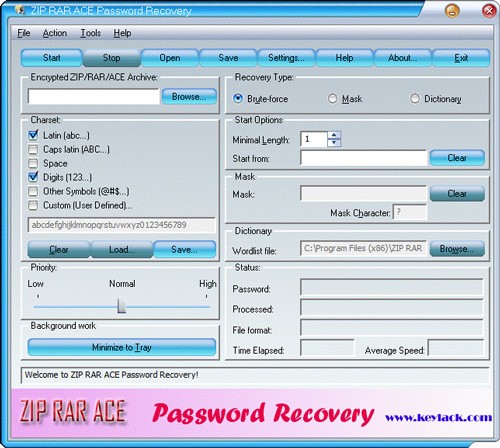
Task: Click the Average Speed field
Action: 456,348
